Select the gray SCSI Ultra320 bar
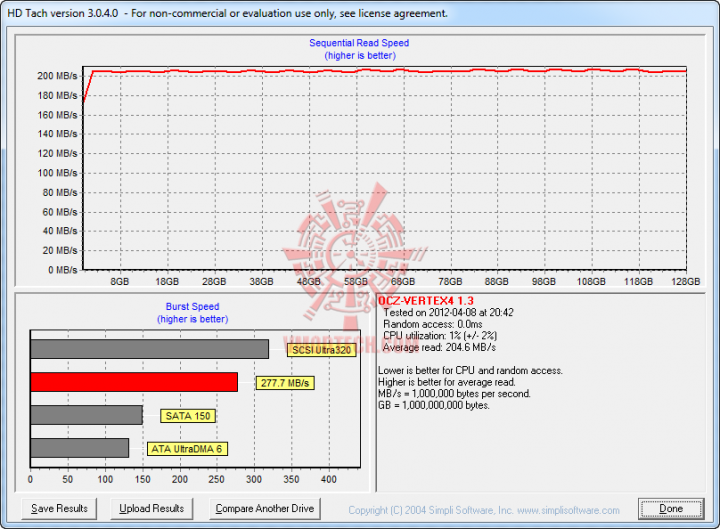 point(150,349)
